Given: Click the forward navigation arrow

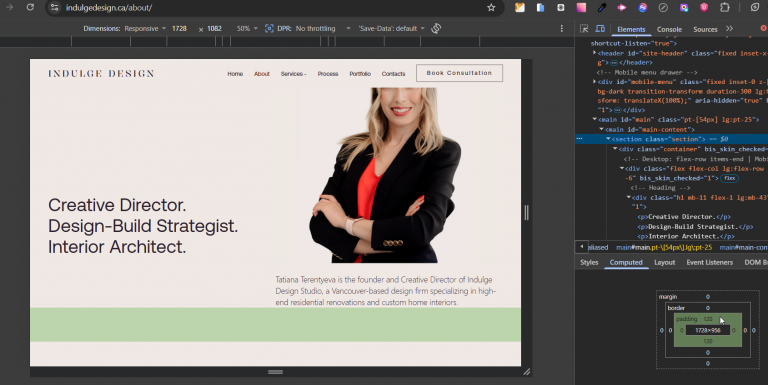Looking at the screenshot, I should tap(9, 7).
